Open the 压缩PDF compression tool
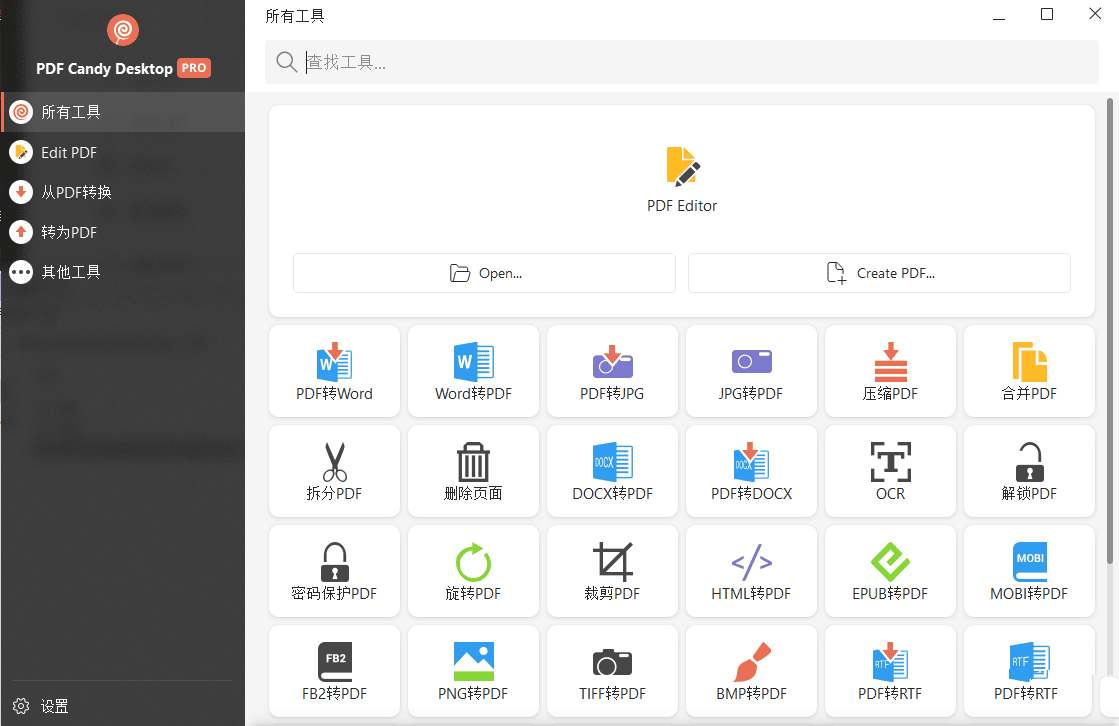The width and height of the screenshot is (1119, 726). [x=889, y=370]
